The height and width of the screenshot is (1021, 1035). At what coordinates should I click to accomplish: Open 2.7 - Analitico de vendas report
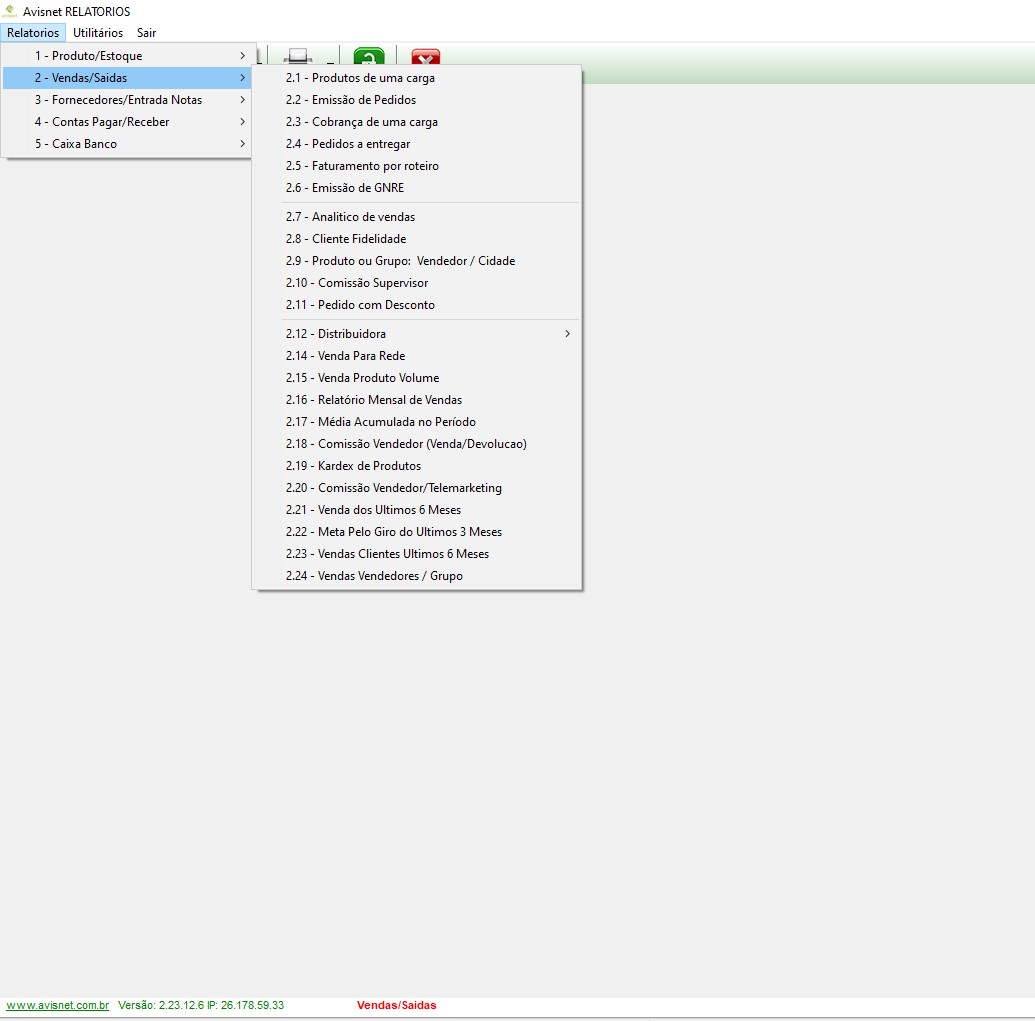pyautogui.click(x=350, y=217)
